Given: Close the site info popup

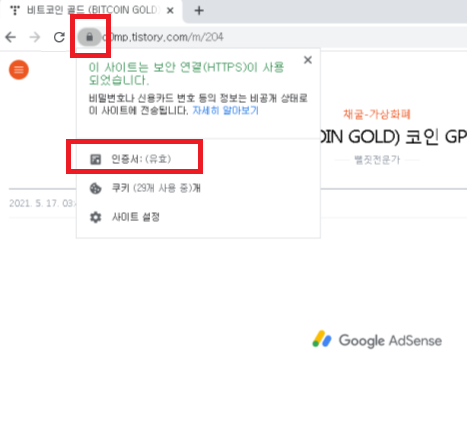Looking at the screenshot, I should [x=308, y=60].
